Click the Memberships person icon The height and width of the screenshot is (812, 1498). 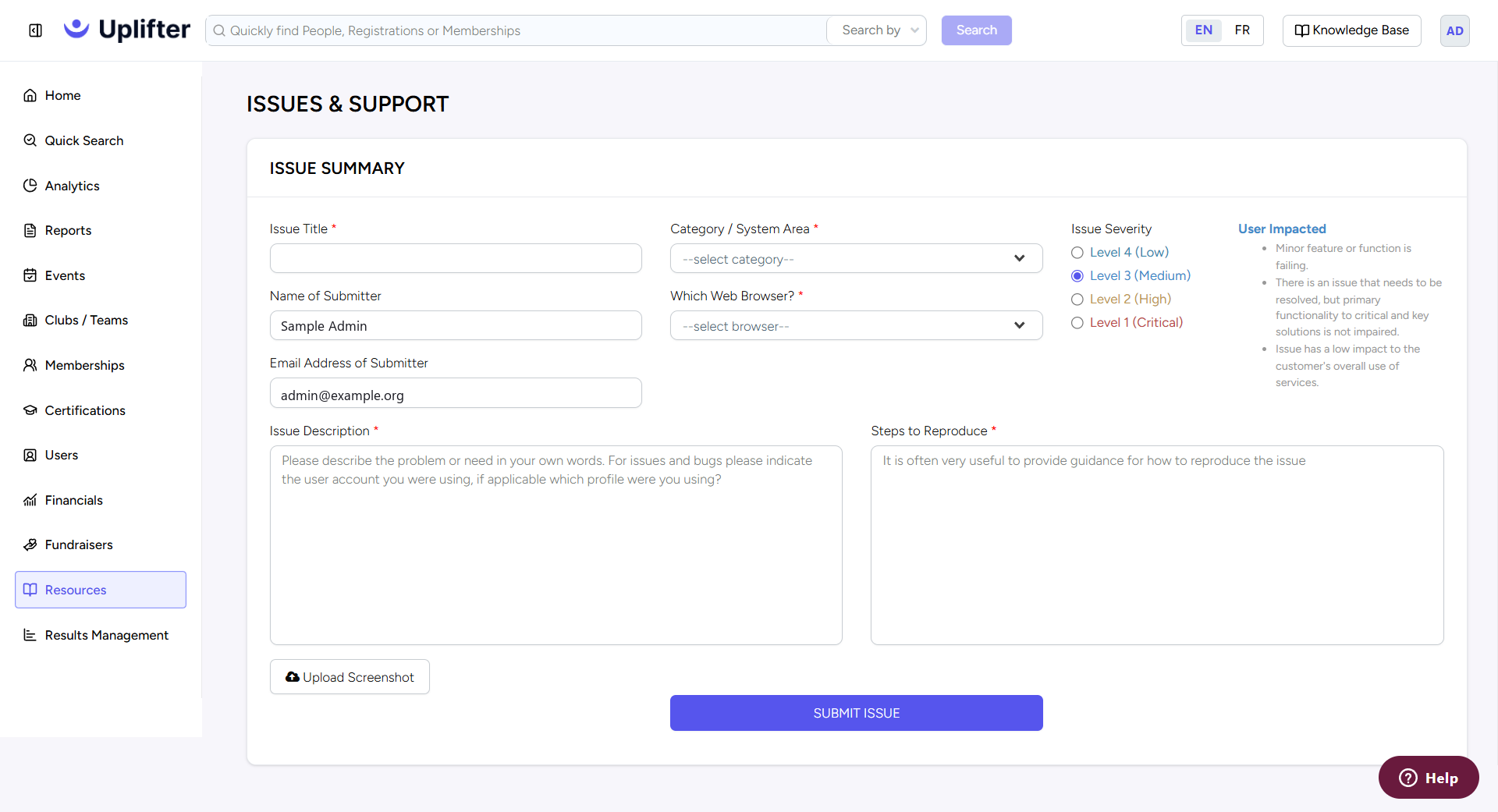pyautogui.click(x=30, y=365)
